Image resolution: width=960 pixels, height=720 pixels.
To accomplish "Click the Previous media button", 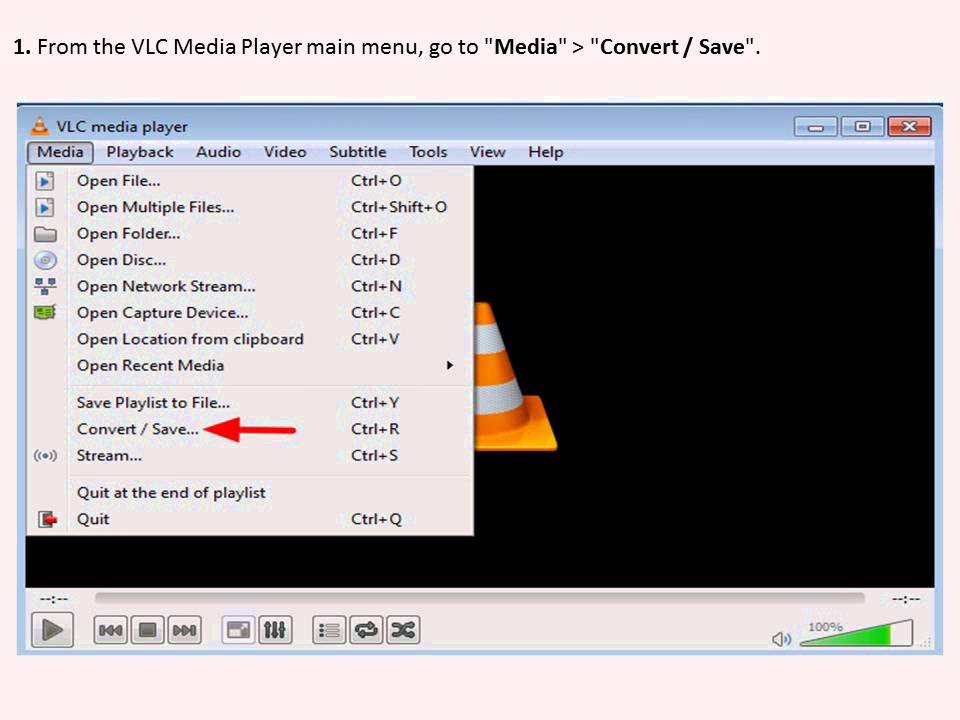I will (110, 630).
